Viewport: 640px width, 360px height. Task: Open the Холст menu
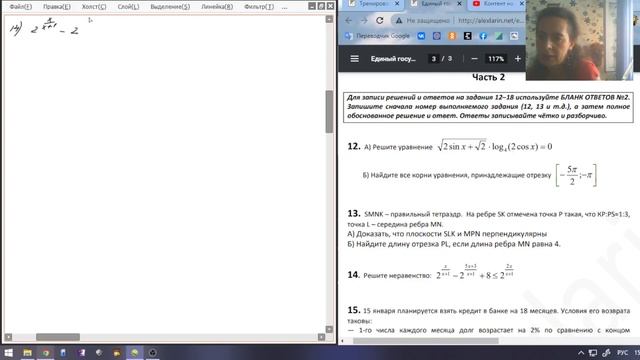(x=94, y=7)
